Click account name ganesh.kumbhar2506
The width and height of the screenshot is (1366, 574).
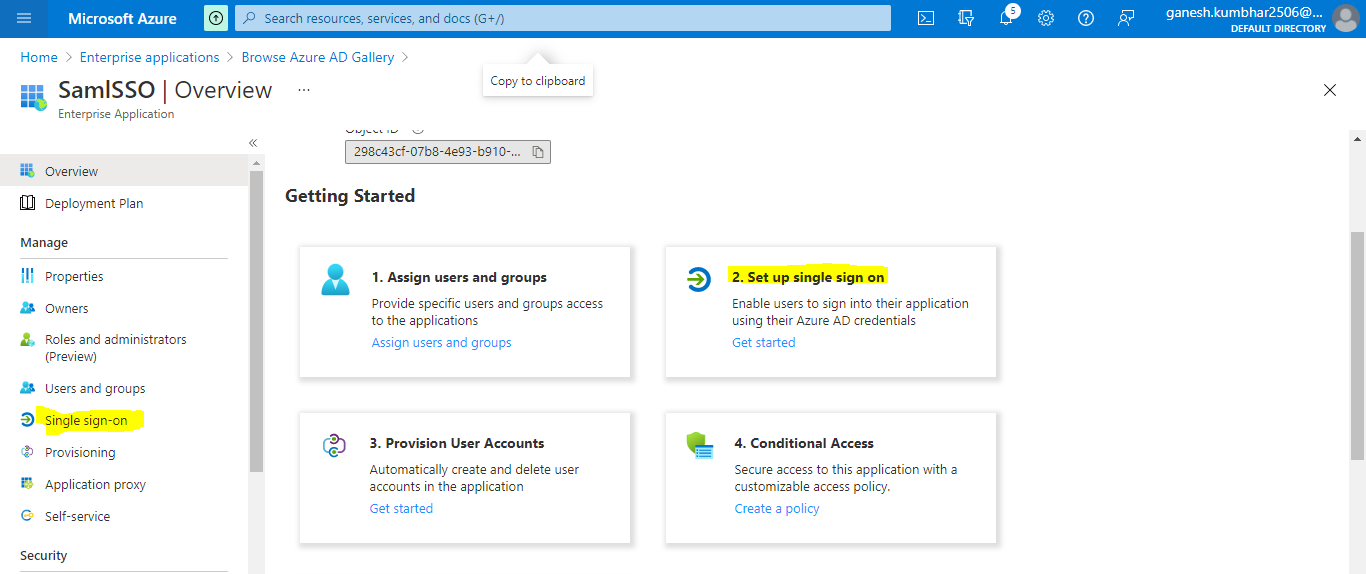(x=1244, y=12)
